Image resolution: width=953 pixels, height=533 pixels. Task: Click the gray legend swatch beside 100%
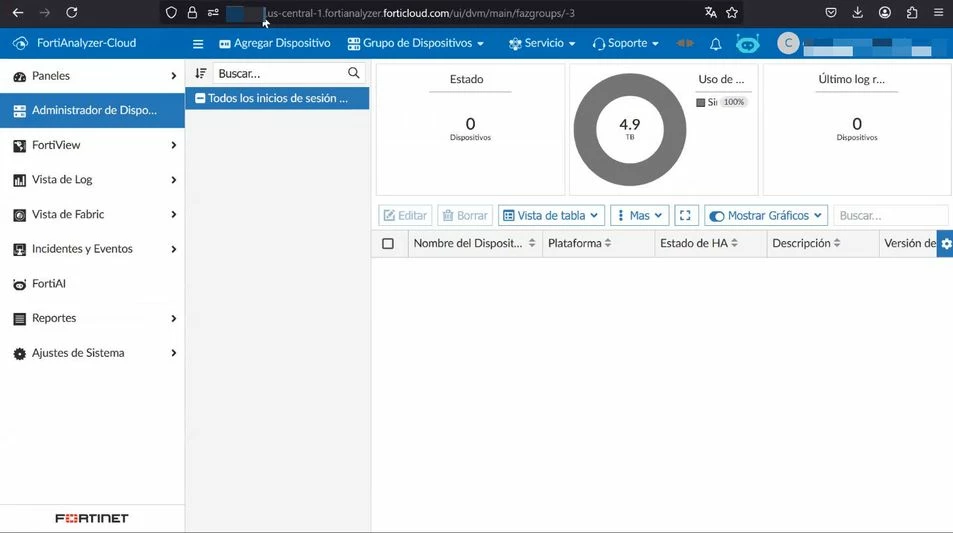click(701, 103)
